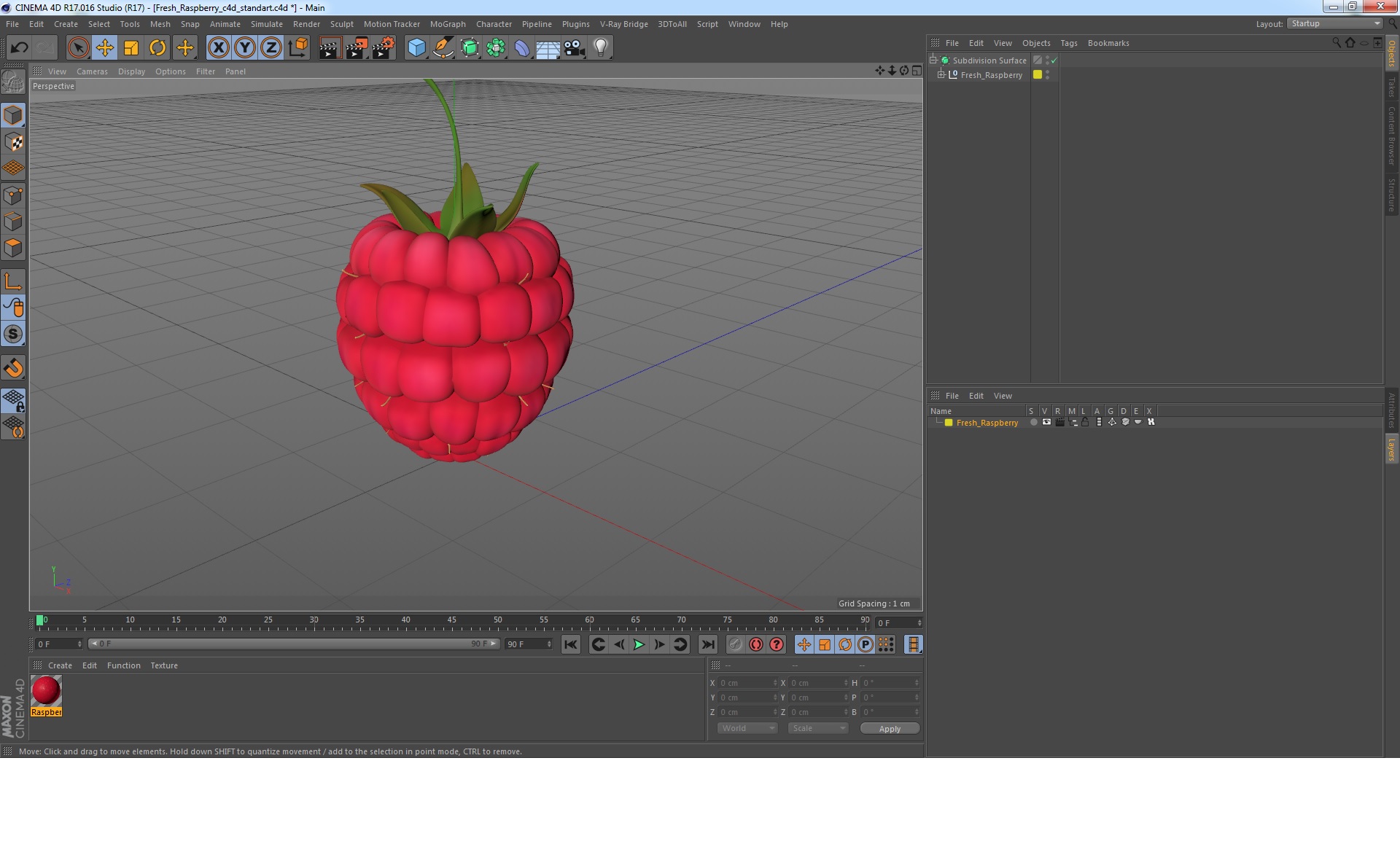Select the Live Selection tool
Viewport: 1400px width, 844px height.
[x=78, y=48]
